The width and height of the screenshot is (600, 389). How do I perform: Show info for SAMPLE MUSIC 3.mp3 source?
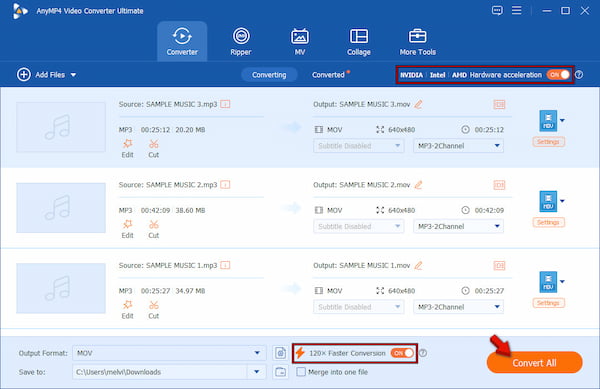[225, 104]
